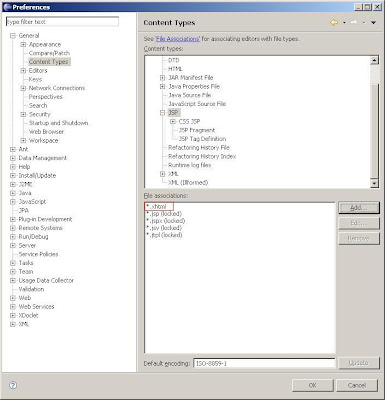Open the File Associations link

point(178,39)
